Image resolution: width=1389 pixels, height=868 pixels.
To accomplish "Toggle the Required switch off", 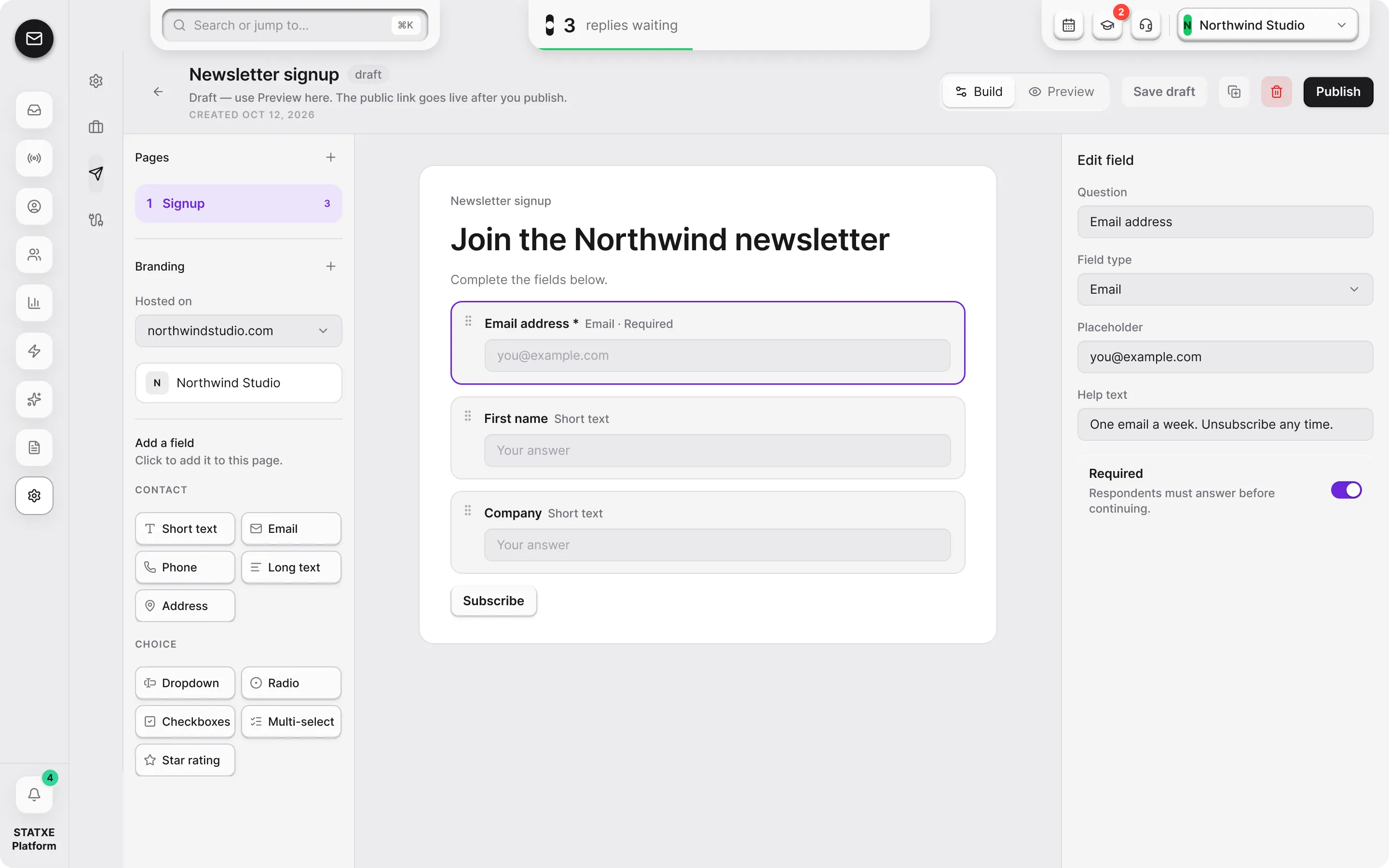I will point(1346,490).
